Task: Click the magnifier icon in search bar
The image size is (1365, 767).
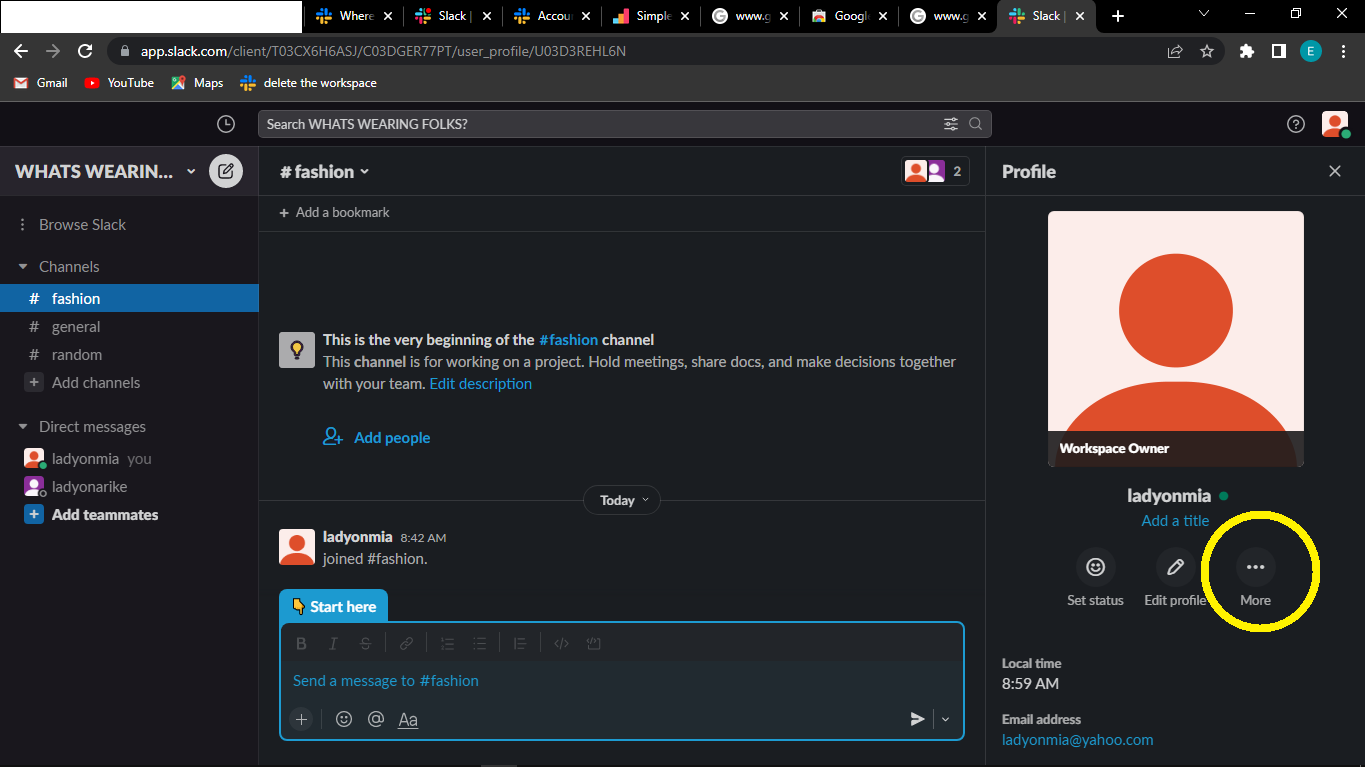Action: [x=975, y=124]
